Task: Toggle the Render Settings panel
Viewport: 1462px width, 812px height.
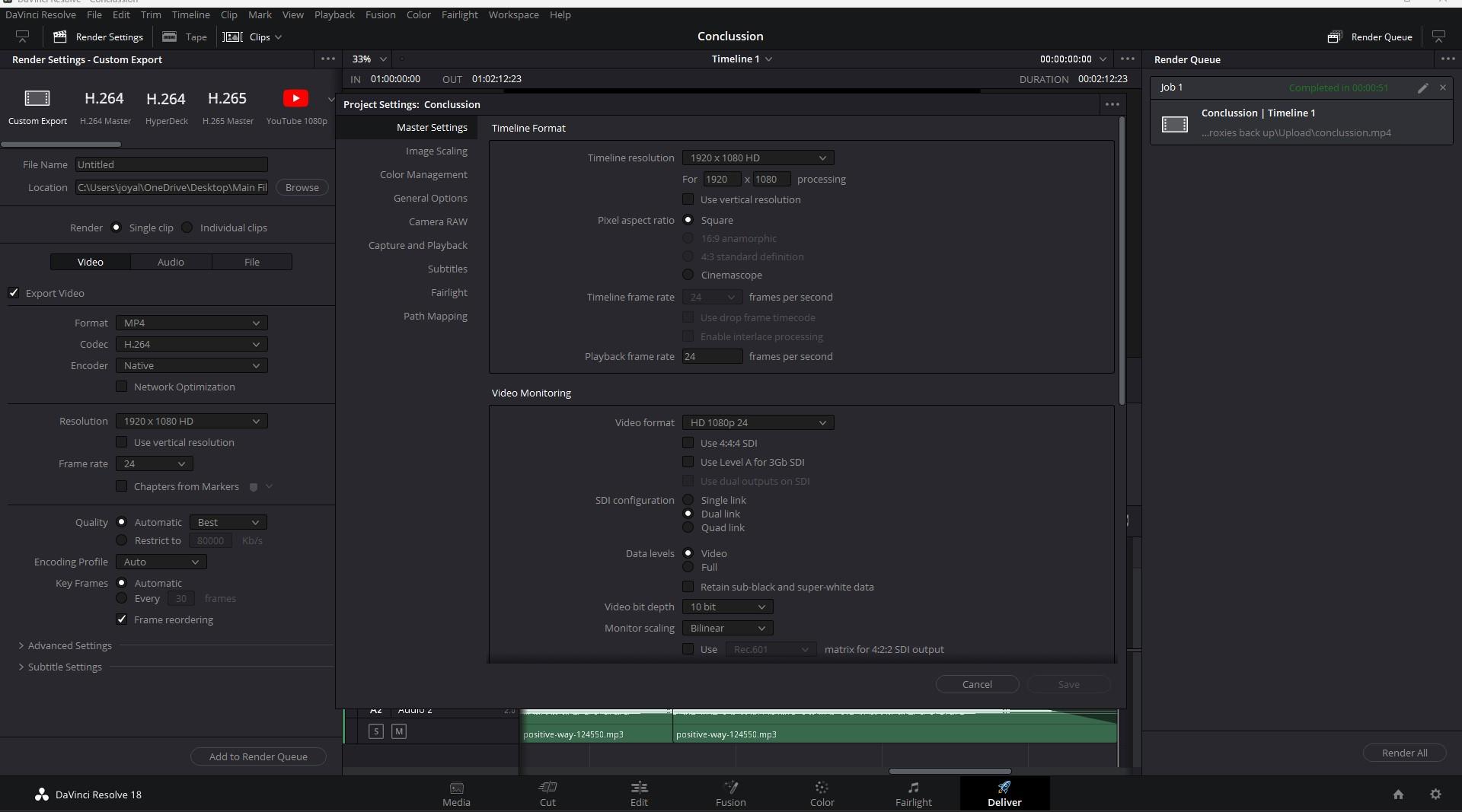Action: click(x=98, y=37)
